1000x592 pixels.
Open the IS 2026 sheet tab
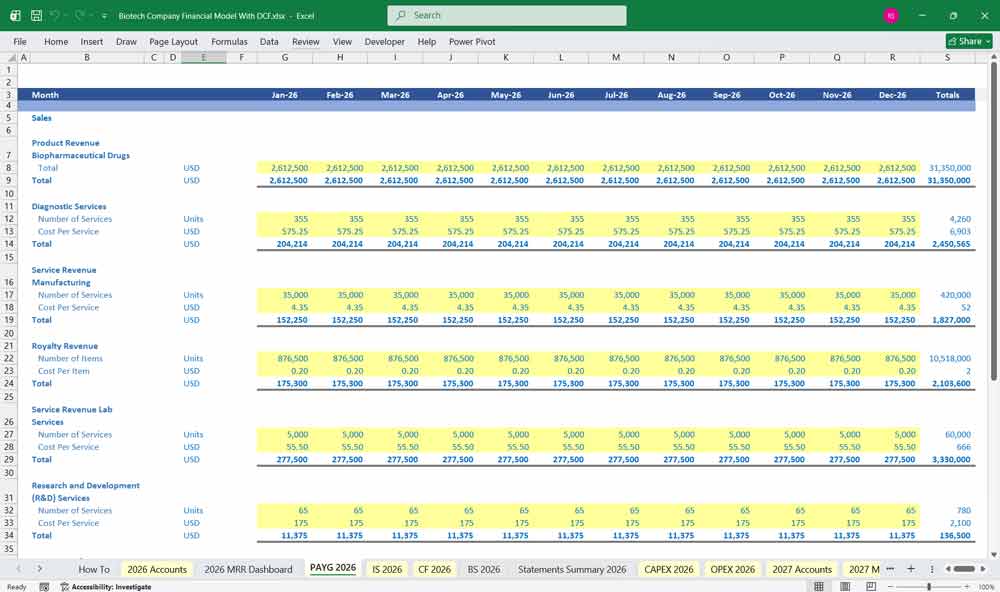coord(386,568)
